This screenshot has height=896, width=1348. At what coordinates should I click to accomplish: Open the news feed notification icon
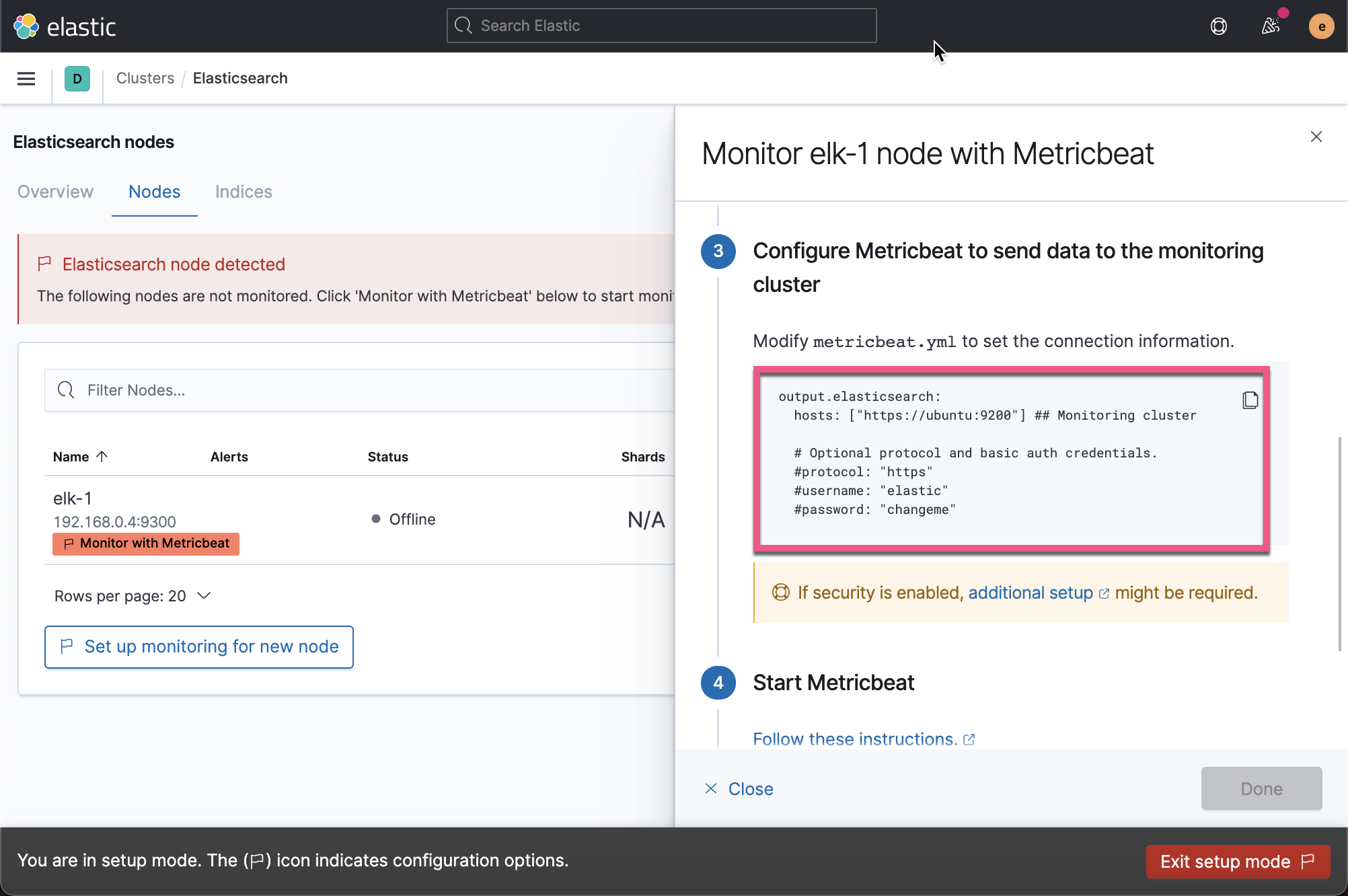[x=1271, y=26]
